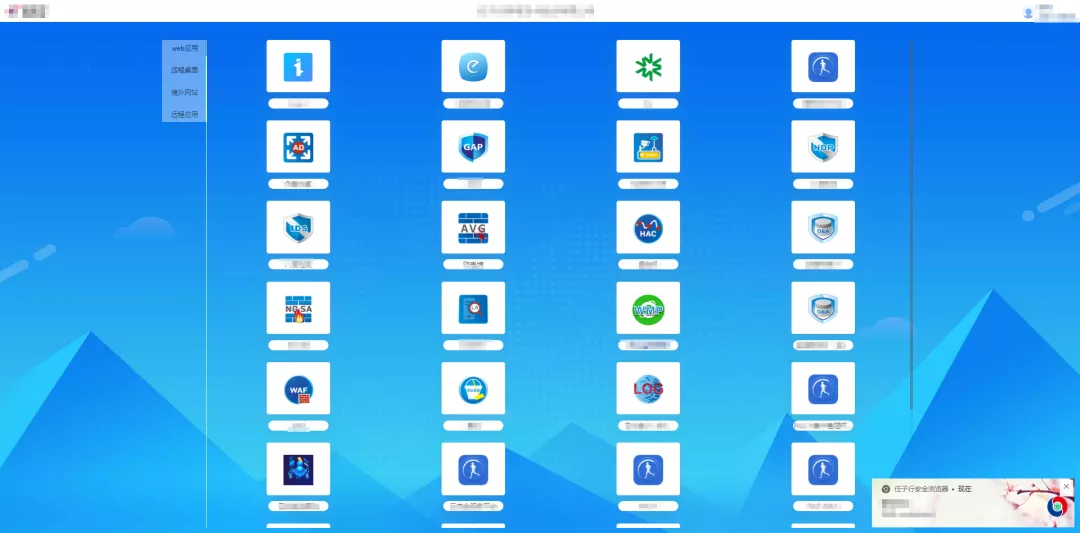Open the AD application icon

tap(298, 147)
